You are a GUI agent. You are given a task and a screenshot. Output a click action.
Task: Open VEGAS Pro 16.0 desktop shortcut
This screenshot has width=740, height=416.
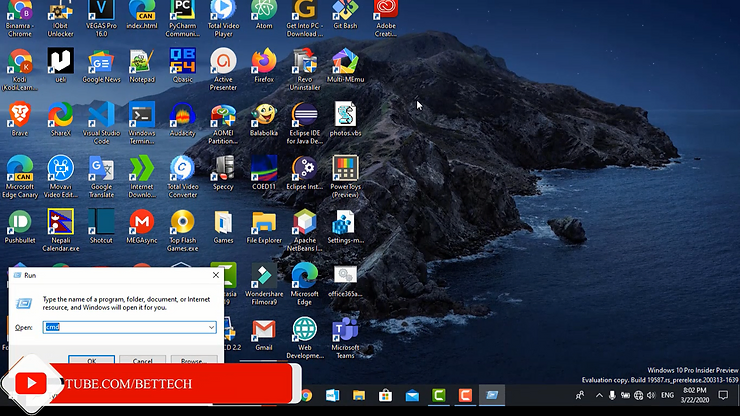pyautogui.click(x=101, y=18)
